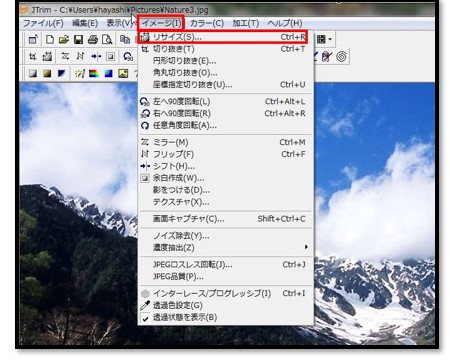This screenshot has height=360, width=450.
Task: Open the ファイル(F) menu
Action: 43,23
